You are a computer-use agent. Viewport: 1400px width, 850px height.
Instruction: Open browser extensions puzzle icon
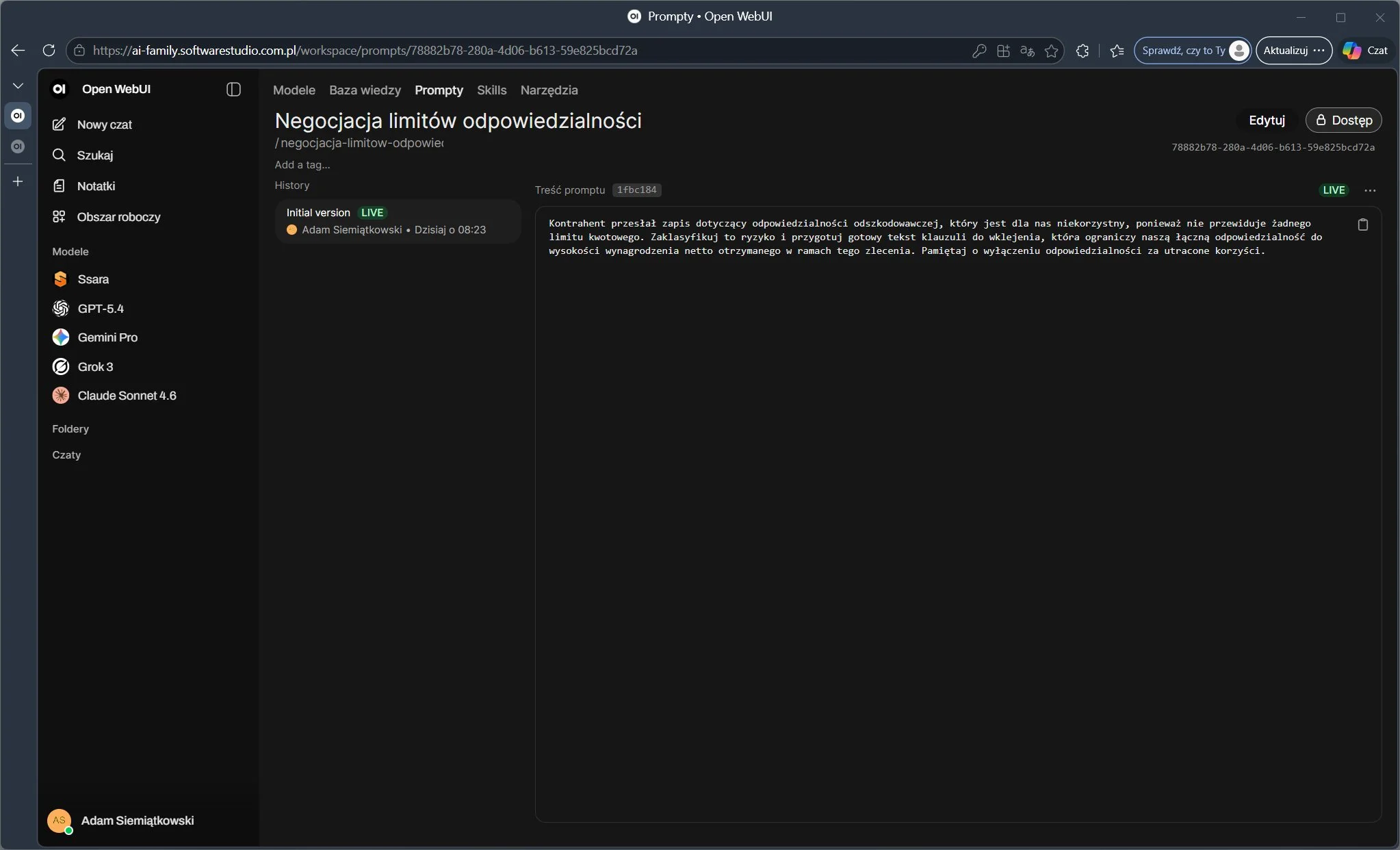pyautogui.click(x=1082, y=51)
